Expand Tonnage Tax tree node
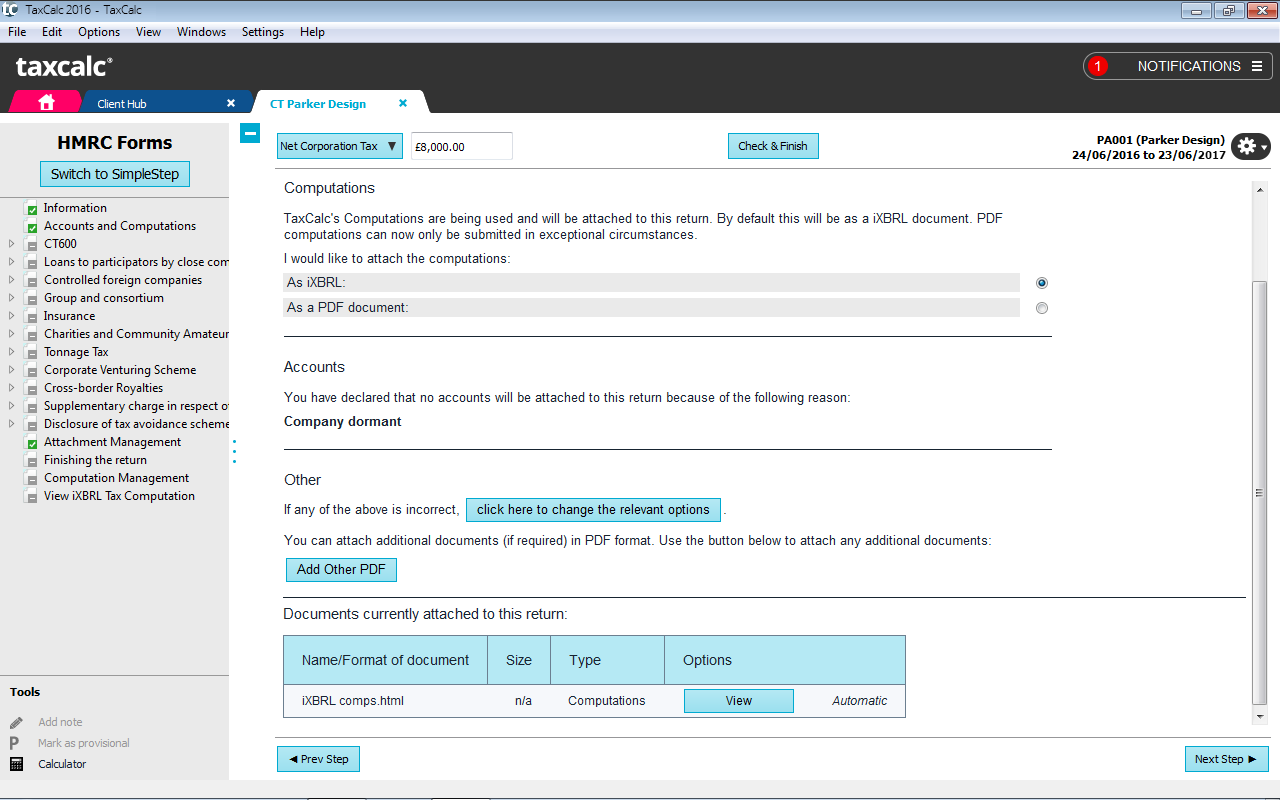The height and width of the screenshot is (800, 1280). [x=11, y=352]
